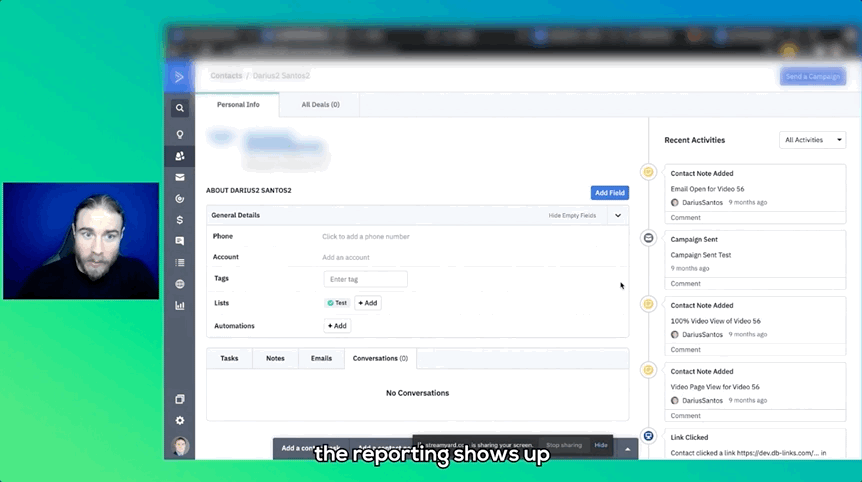Collapse the General Details chevron
This screenshot has width=862, height=482.
618,215
